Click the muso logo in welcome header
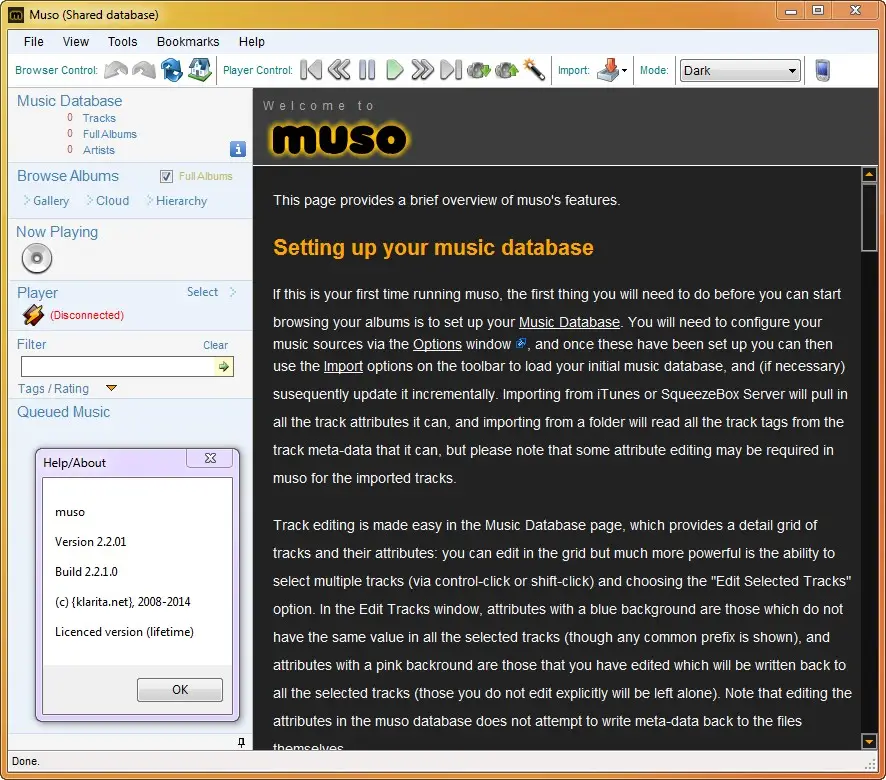Viewport: 886px width, 780px height. [x=338, y=139]
